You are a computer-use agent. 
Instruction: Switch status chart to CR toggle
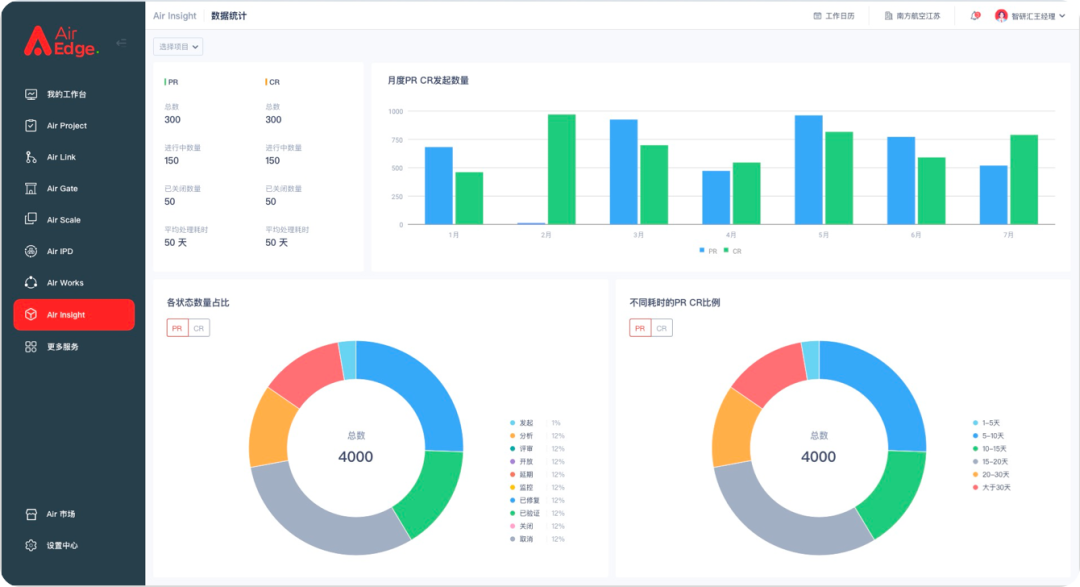(199, 328)
